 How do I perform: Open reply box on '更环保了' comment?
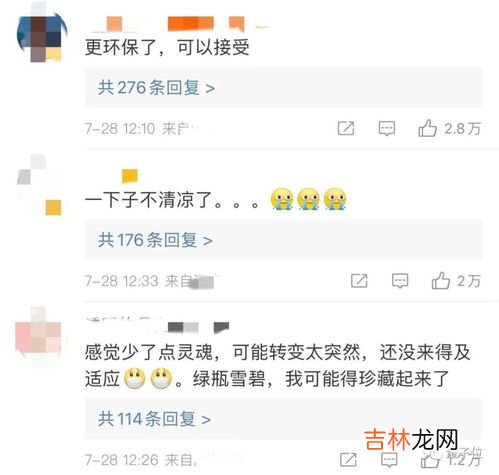(387, 128)
